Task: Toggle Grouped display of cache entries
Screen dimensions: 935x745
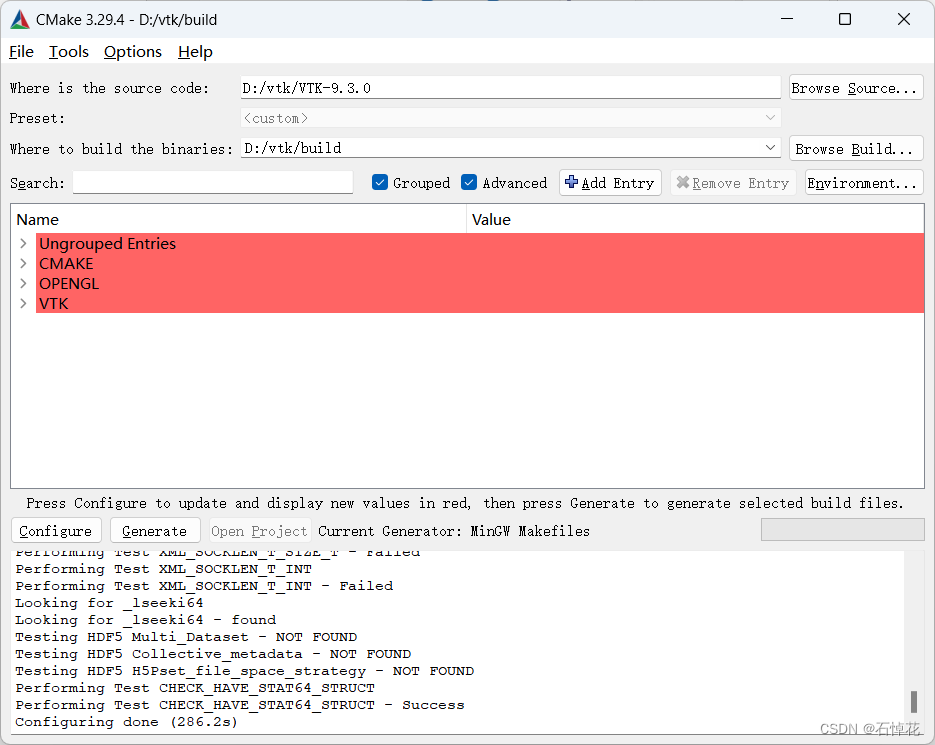Action: 380,183
